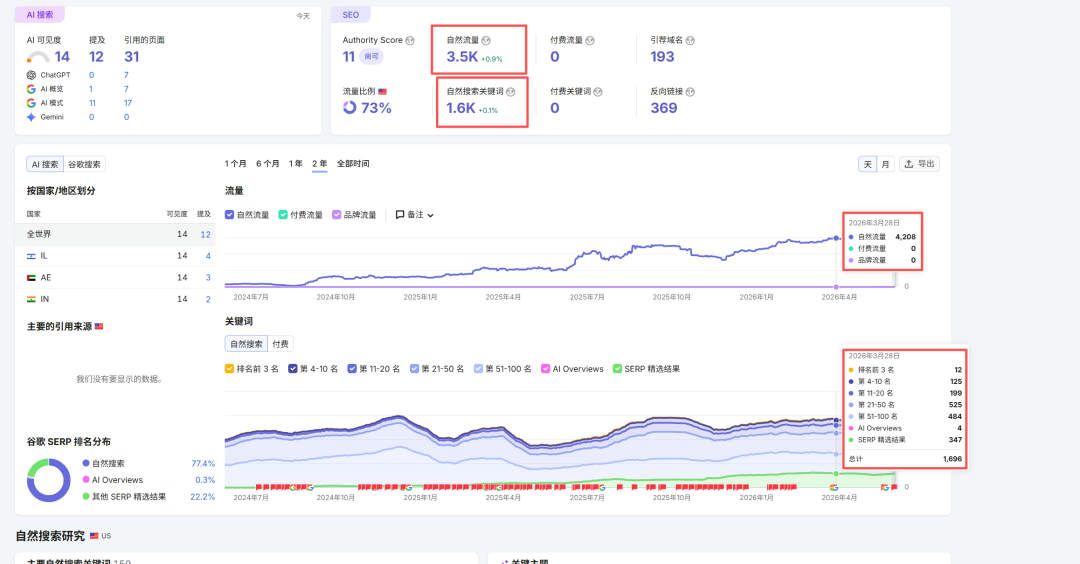Click the 全世界 row in country table
This screenshot has width=1080, height=564.
click(115, 234)
